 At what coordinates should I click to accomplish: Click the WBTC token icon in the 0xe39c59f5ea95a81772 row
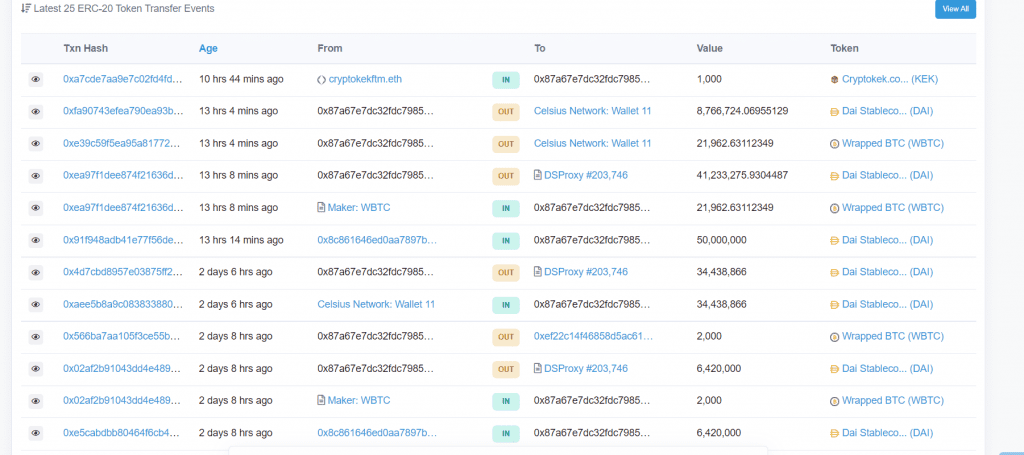tap(835, 144)
